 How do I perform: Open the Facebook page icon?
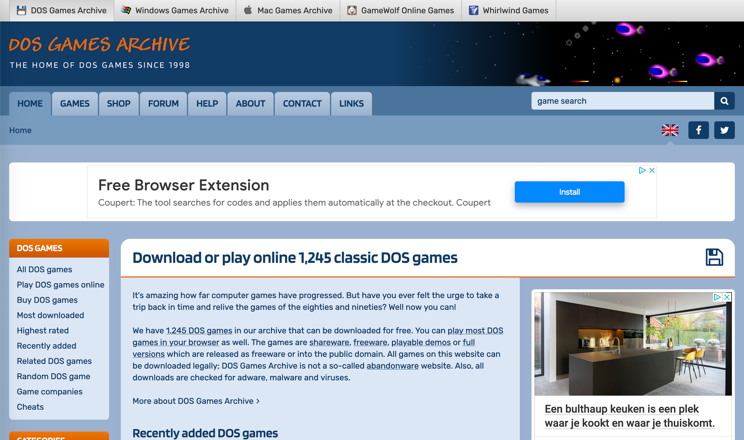coord(698,130)
